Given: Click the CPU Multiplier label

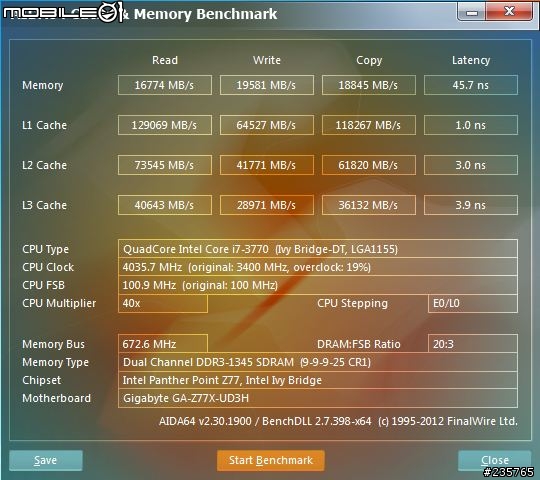Looking at the screenshot, I should click(59, 303).
